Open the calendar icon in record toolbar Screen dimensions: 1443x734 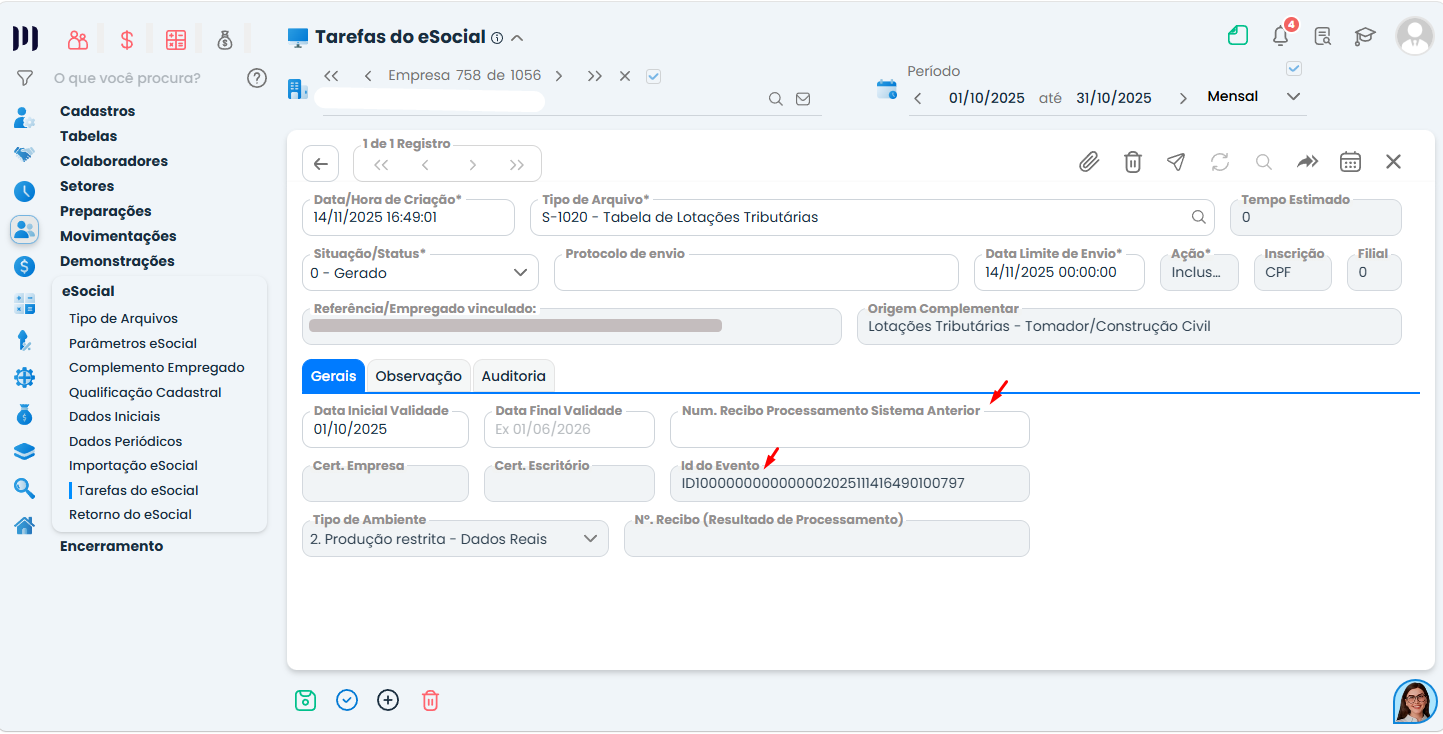pos(1350,162)
